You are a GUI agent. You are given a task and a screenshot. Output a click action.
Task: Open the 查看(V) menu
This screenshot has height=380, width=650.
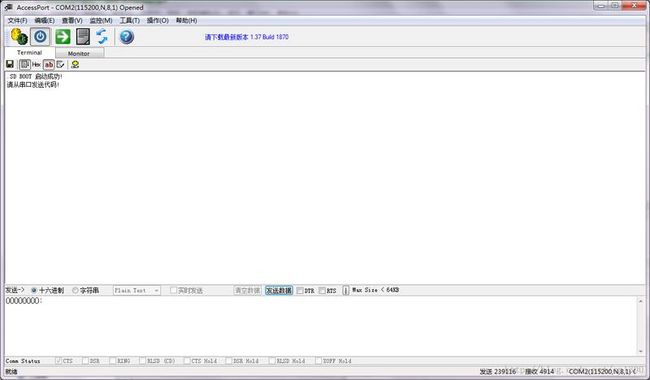click(72, 20)
